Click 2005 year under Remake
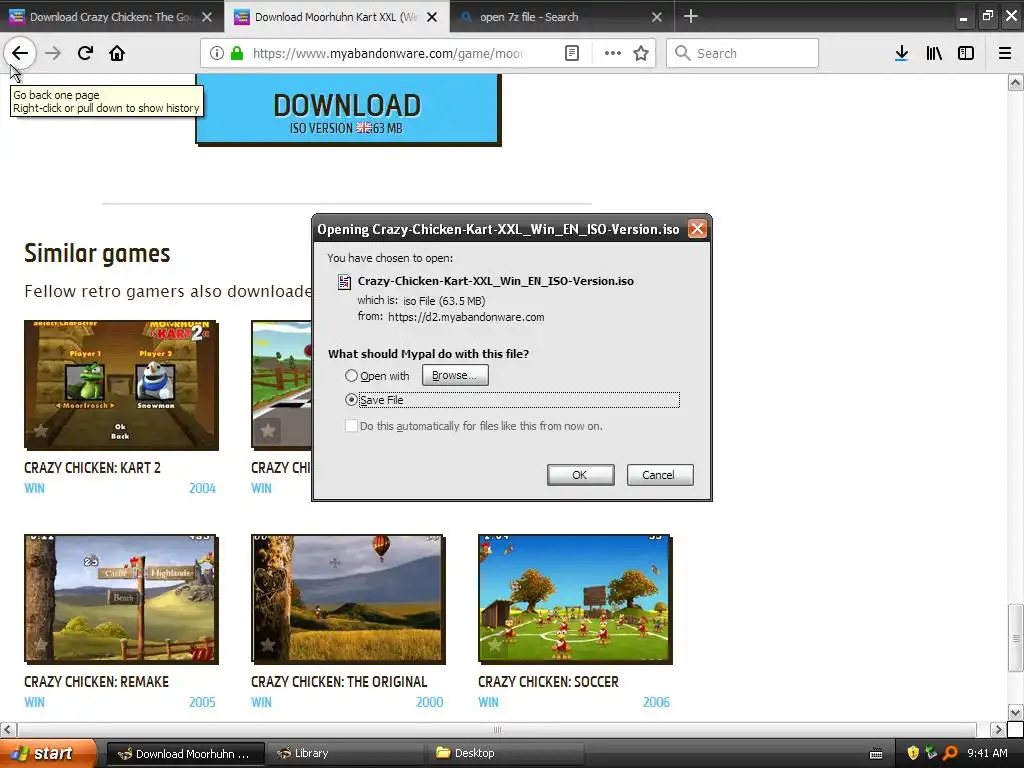This screenshot has height=768, width=1024. 202,702
